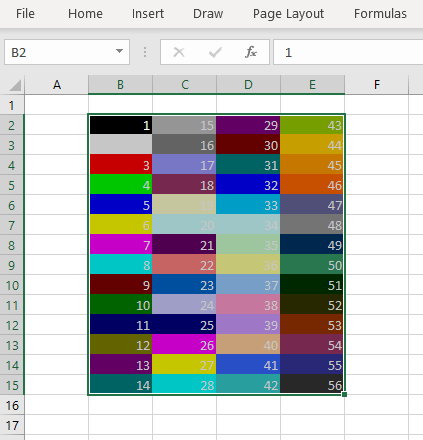Click the Name Box showing B2

(x=67, y=52)
